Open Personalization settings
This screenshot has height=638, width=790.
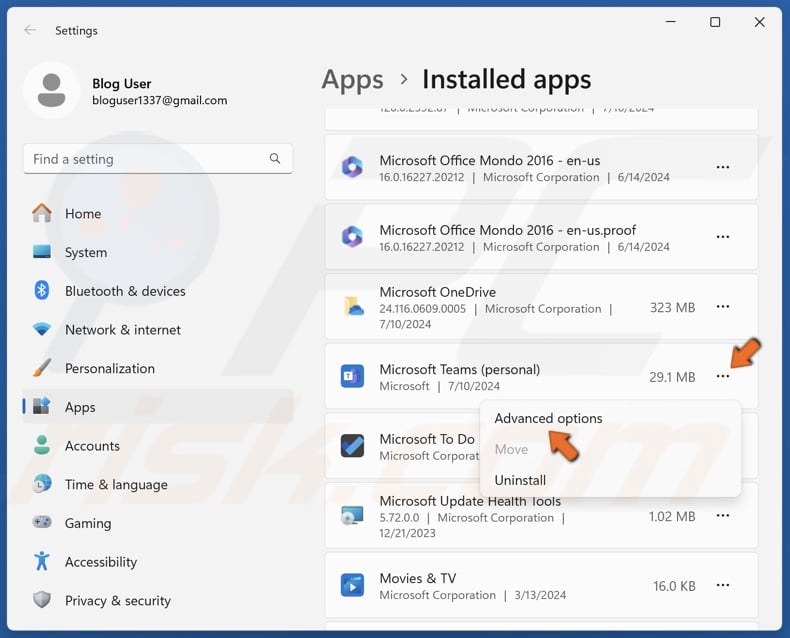tap(158, 368)
